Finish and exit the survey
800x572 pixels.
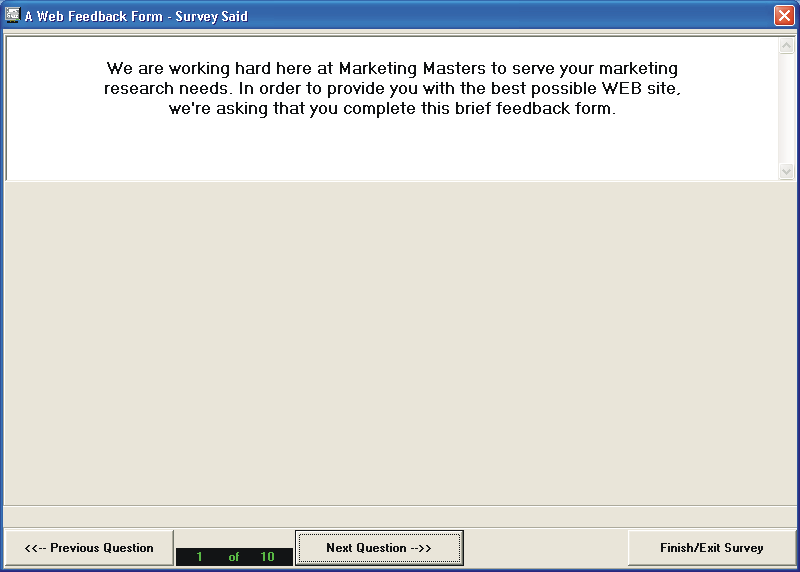[x=712, y=548]
